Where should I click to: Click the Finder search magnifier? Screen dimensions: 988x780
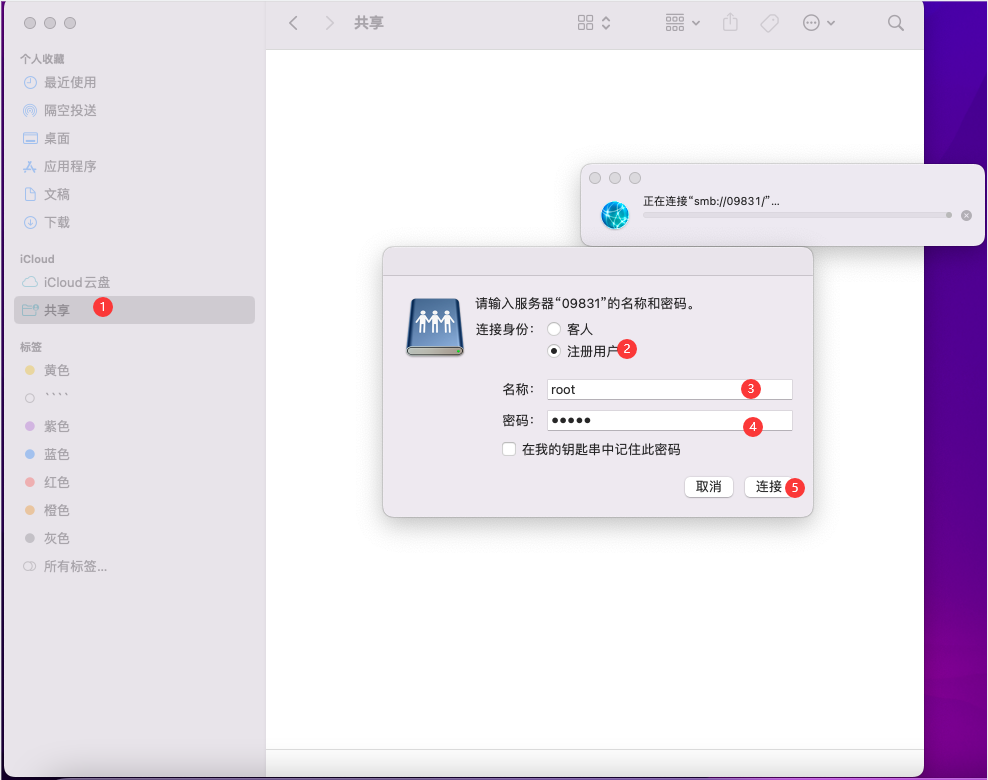pyautogui.click(x=895, y=23)
